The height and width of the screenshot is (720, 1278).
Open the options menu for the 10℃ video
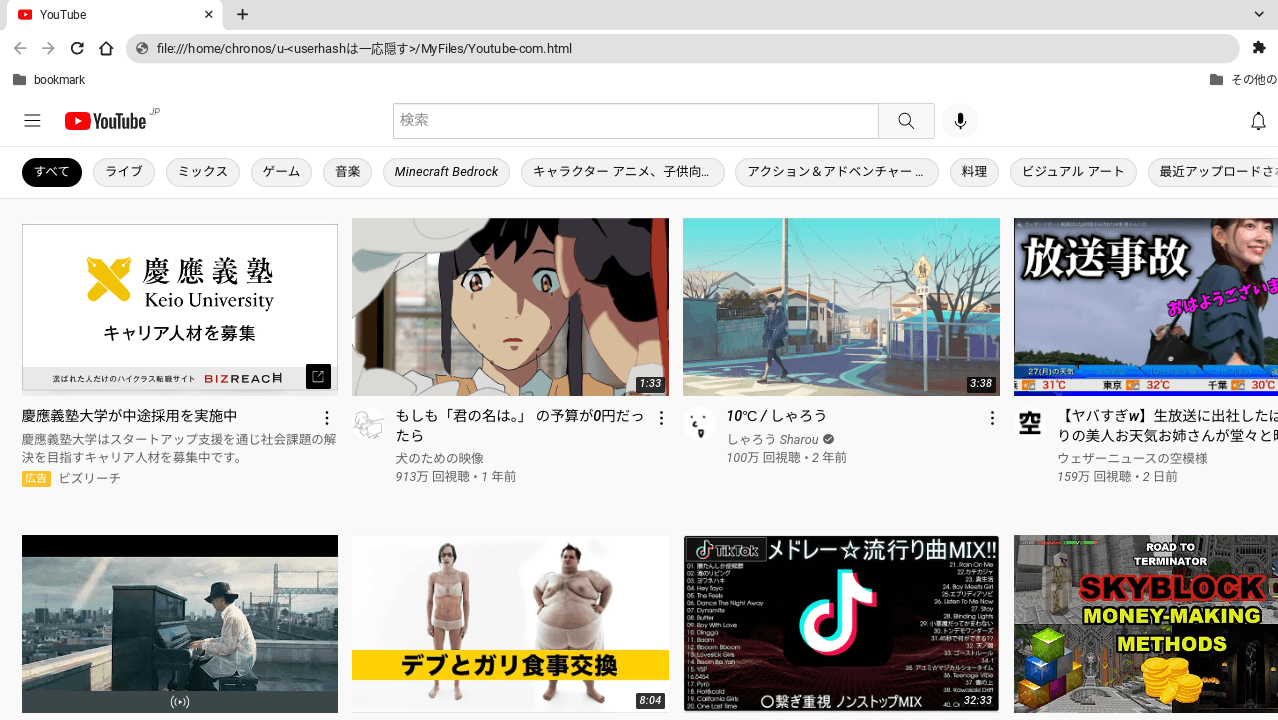(x=991, y=418)
